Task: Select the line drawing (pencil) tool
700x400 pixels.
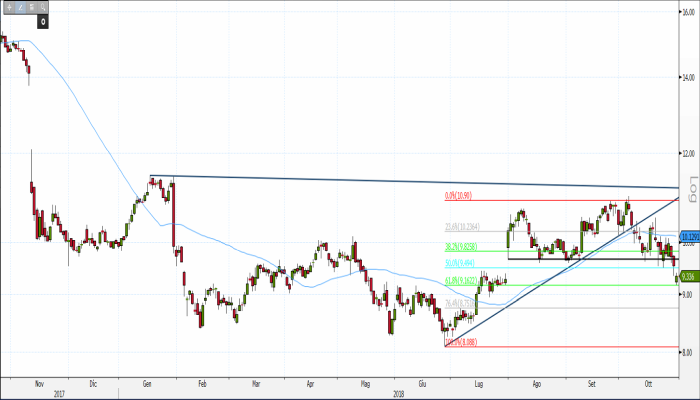Action: tap(20, 7)
